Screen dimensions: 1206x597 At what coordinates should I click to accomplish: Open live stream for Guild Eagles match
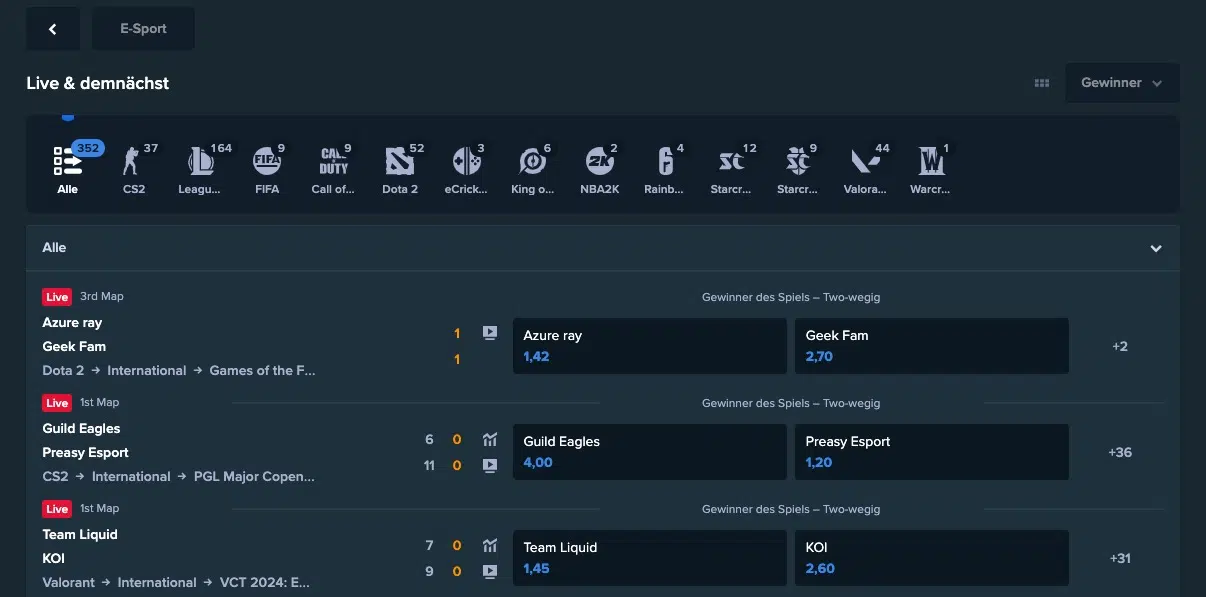click(490, 465)
